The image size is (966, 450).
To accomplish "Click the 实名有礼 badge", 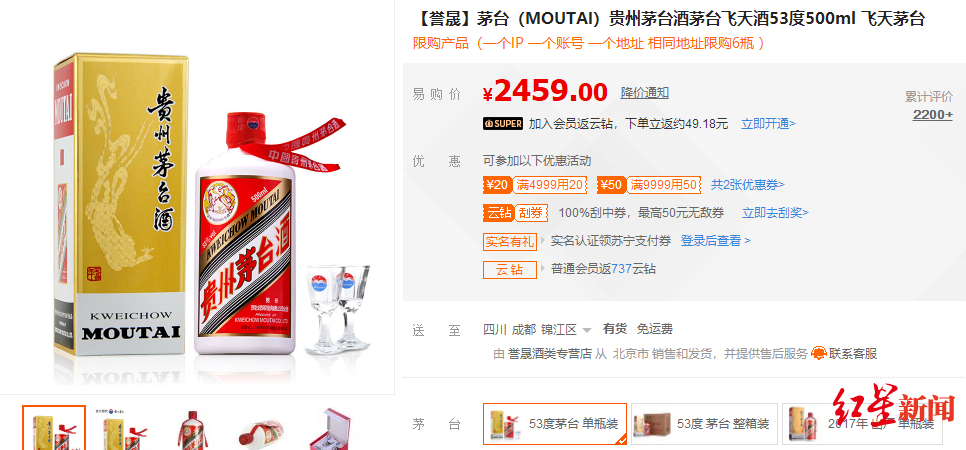I will click(509, 241).
